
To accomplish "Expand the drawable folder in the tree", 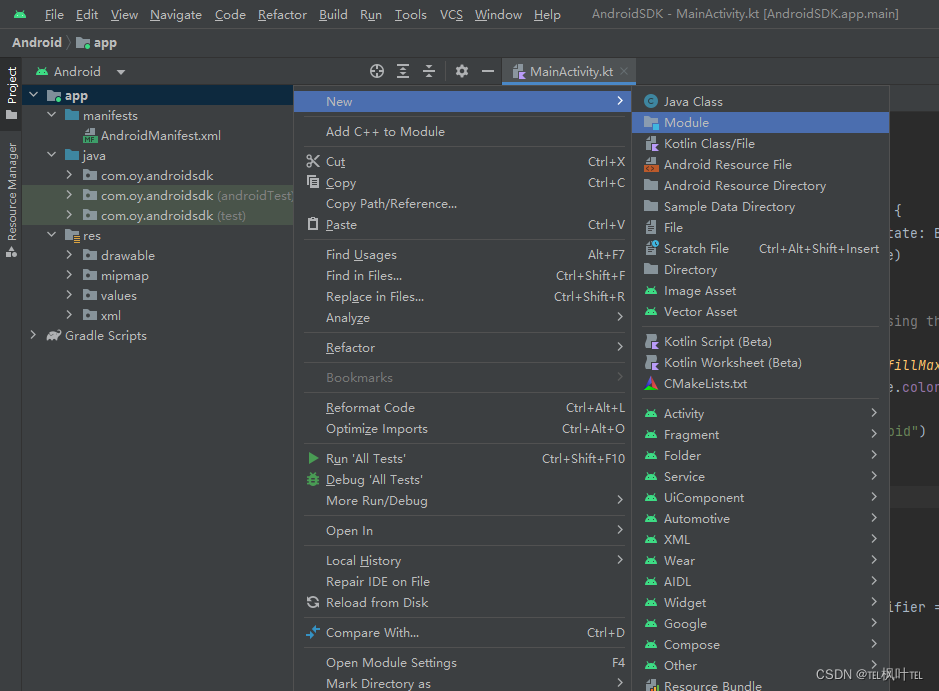I will (x=67, y=255).
